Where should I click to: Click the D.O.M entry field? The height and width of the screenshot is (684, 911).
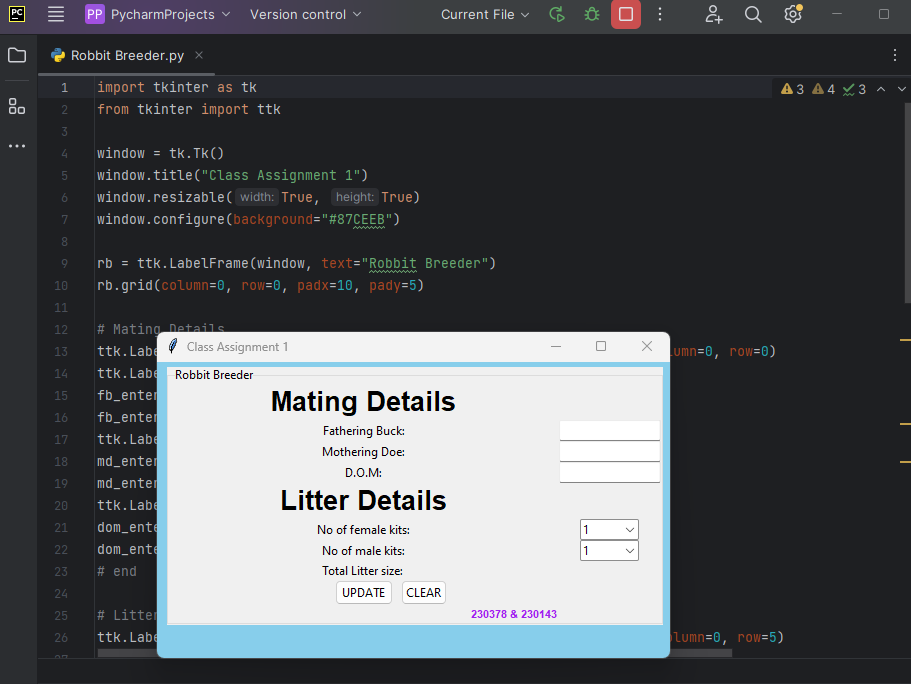(609, 472)
